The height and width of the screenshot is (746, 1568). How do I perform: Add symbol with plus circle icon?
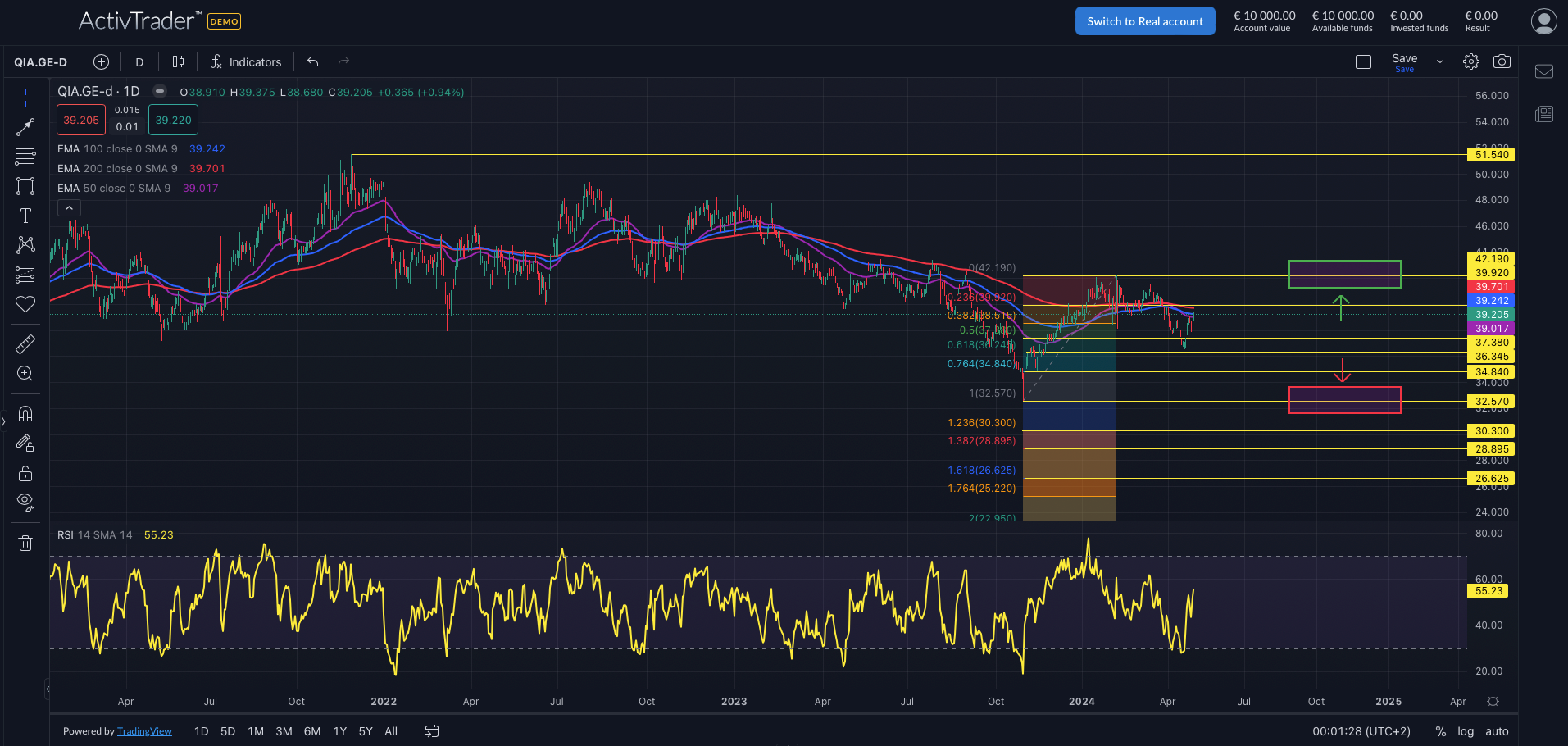[x=101, y=62]
